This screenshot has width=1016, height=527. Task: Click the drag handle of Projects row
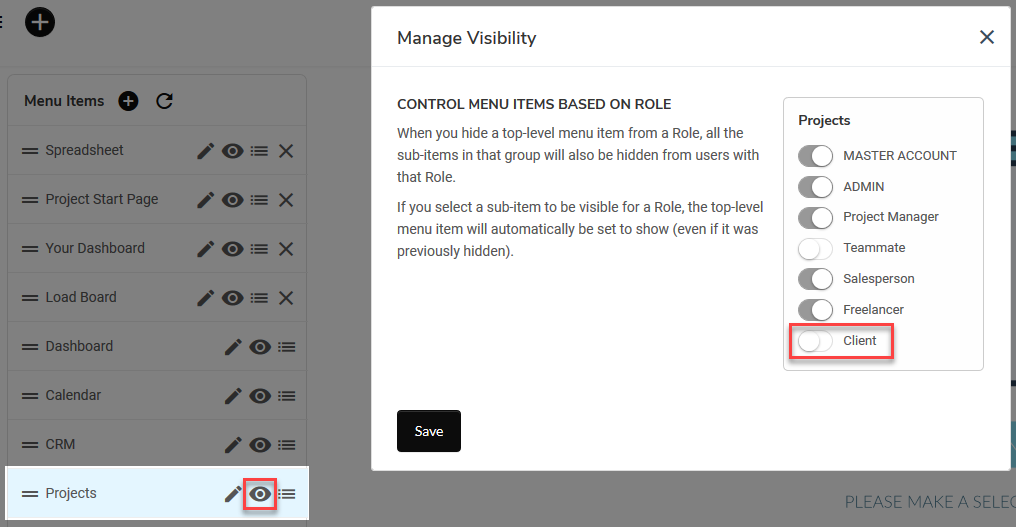tap(30, 494)
